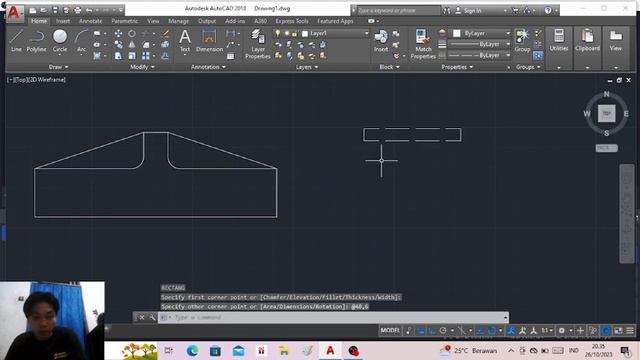Expand the Properties panel
This screenshot has width=640, height=360.
[x=457, y=67]
